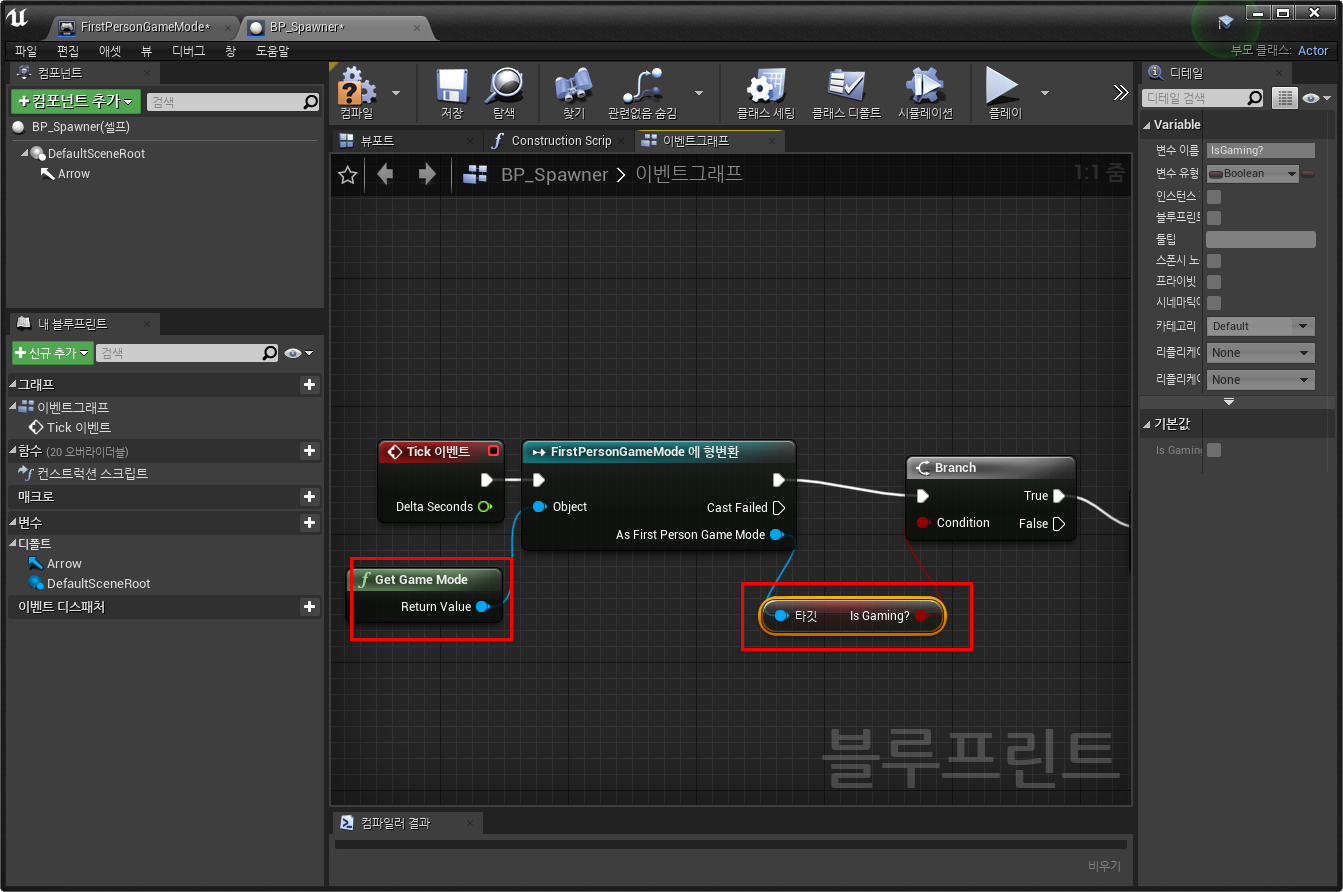Open My Blueprint view options eye dropdown

pyautogui.click(x=298, y=353)
